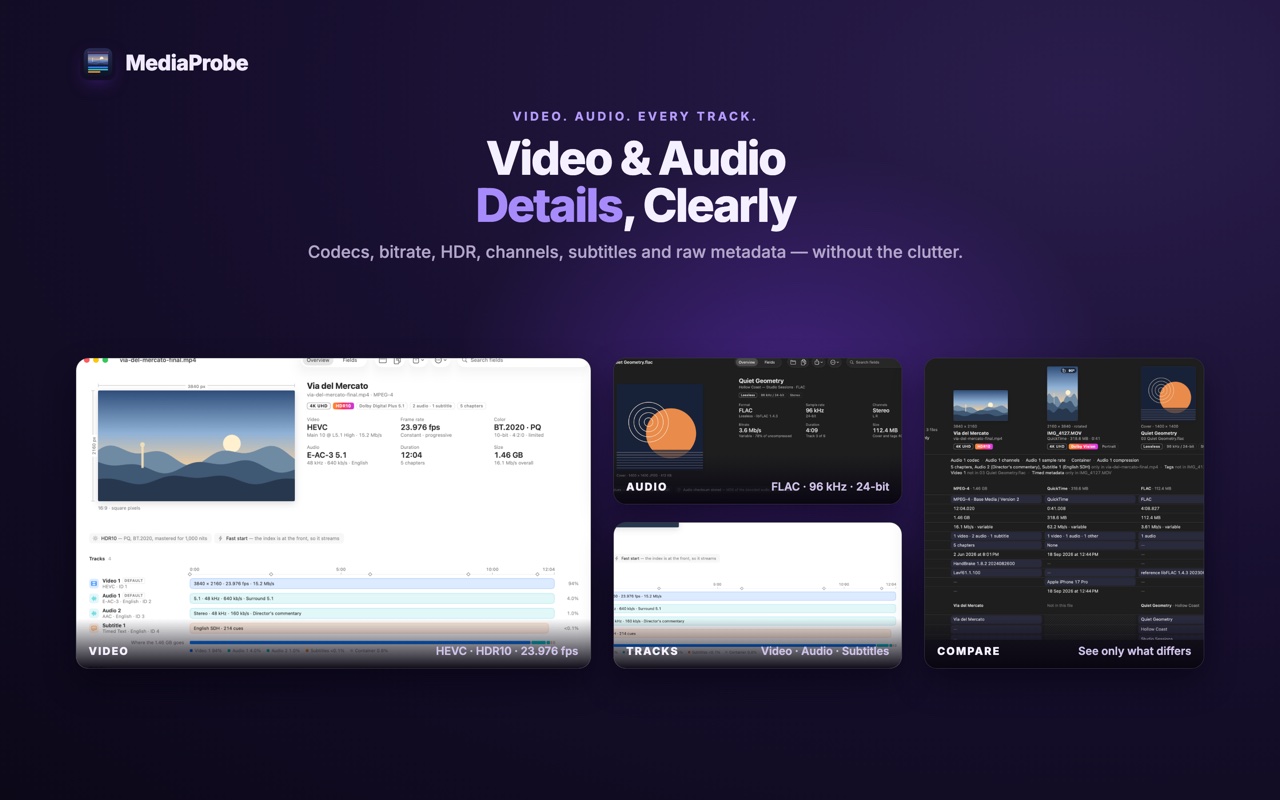This screenshot has height=800, width=1280.
Task: Click the 'HandBrake 1.8.2' cell in the Compare window
Action: 997,563
